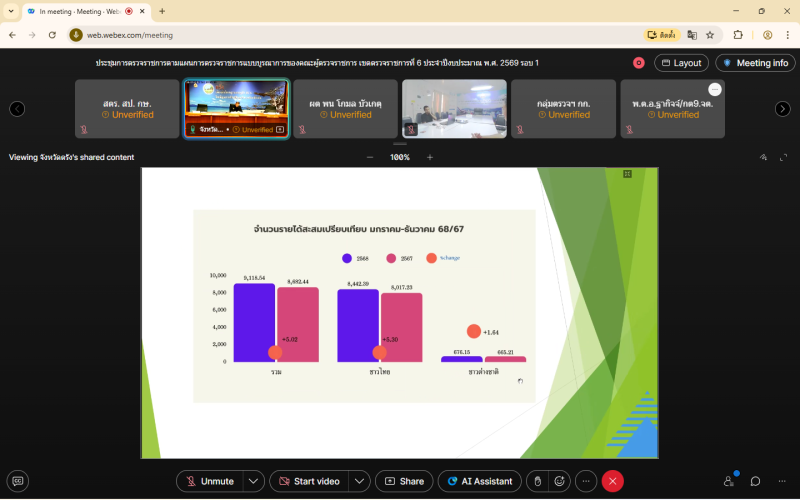Leave the meeting with red X button
The image size is (800, 500).
tap(612, 481)
